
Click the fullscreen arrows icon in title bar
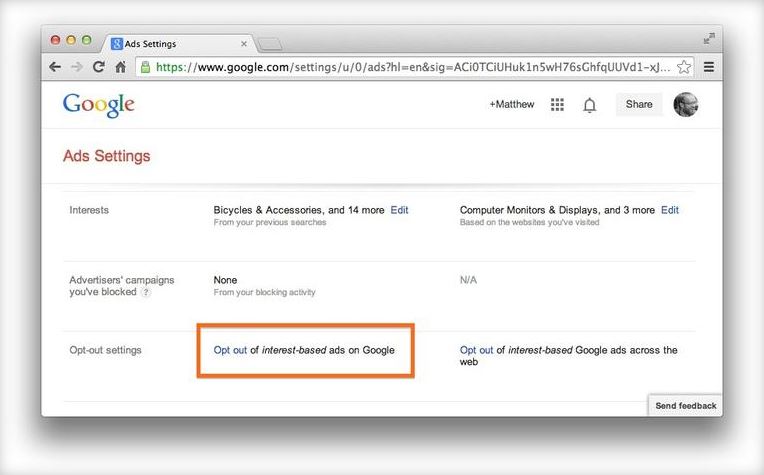(709, 38)
